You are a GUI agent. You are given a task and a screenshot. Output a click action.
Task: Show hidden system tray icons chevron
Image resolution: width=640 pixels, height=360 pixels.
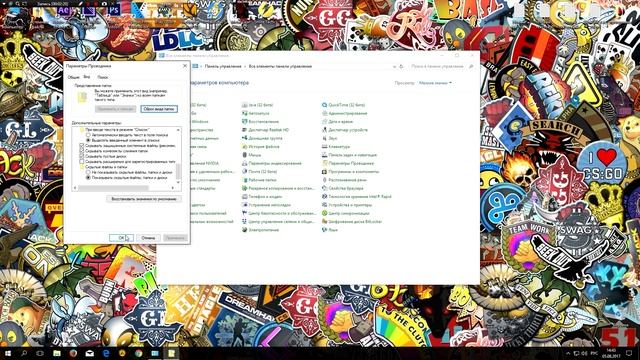click(568, 353)
